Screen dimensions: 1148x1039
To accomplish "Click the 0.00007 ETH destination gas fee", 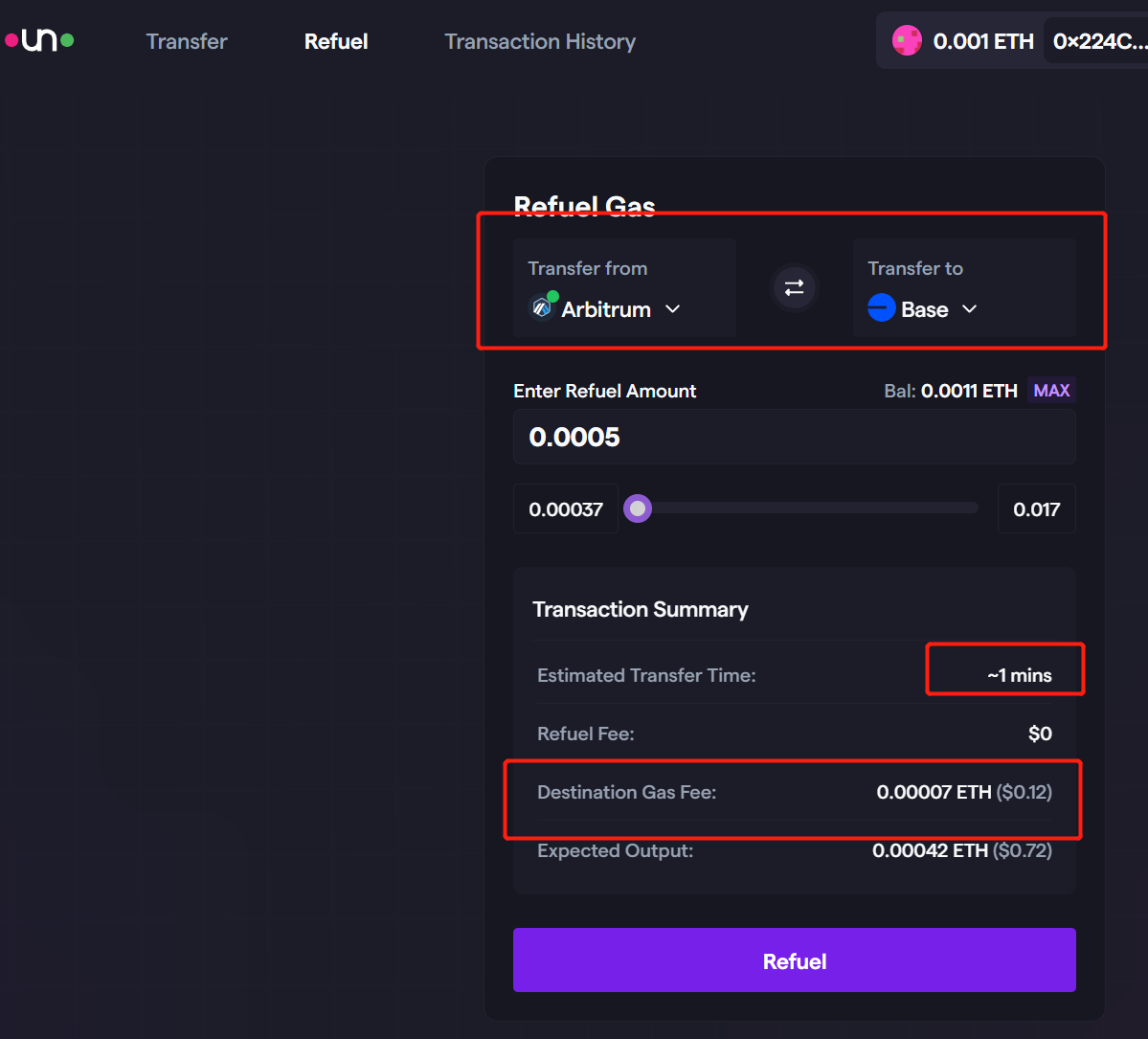I will pyautogui.click(x=963, y=792).
